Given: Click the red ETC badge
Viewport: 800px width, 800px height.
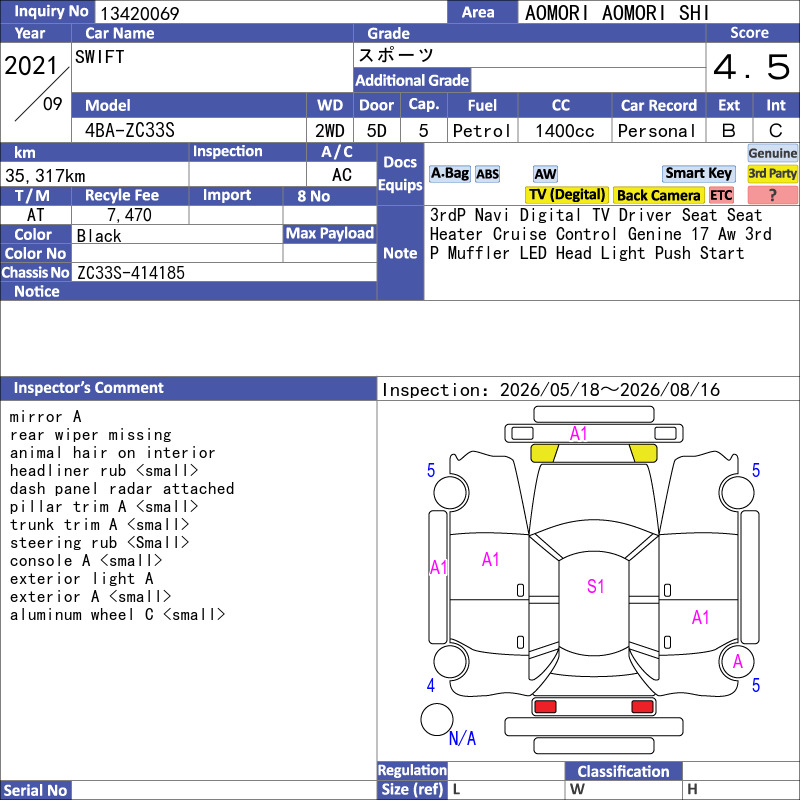Looking at the screenshot, I should 720,195.
